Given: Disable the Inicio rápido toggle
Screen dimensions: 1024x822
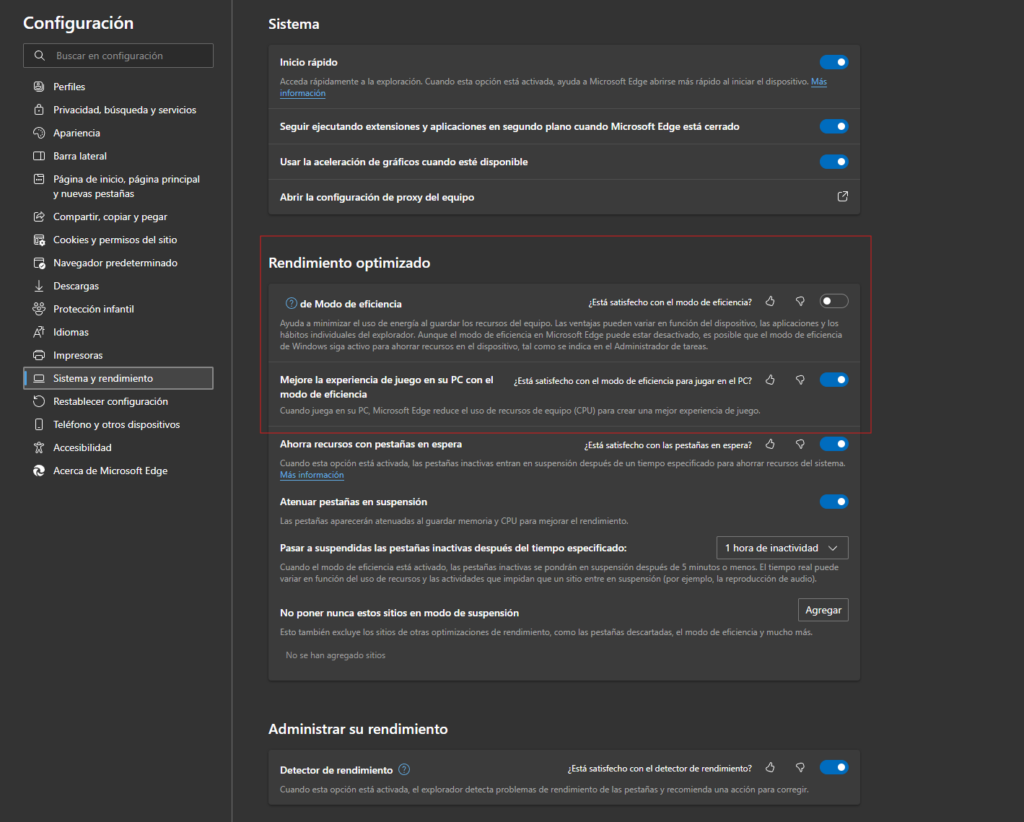Looking at the screenshot, I should pyautogui.click(x=834, y=62).
